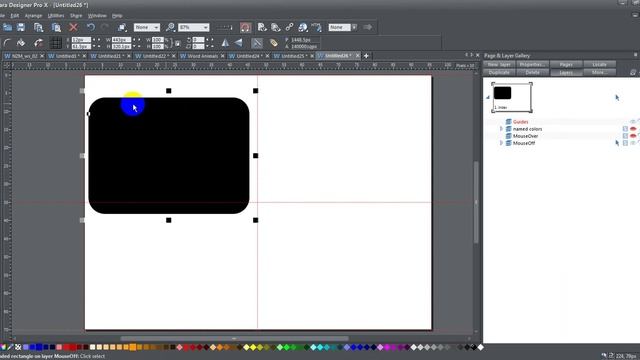640x360 pixels.
Task: Open the Arrange menu
Action: 33,16
